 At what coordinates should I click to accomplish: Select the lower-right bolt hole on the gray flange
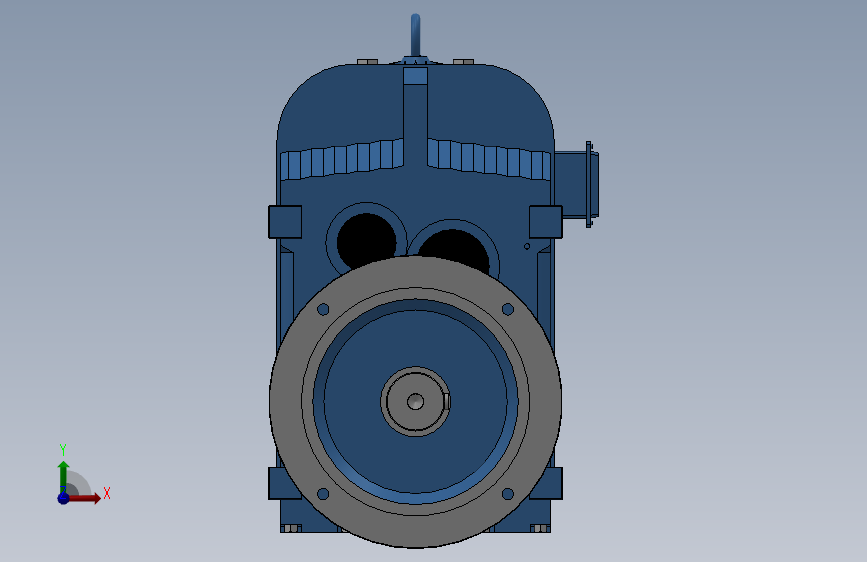(508, 494)
